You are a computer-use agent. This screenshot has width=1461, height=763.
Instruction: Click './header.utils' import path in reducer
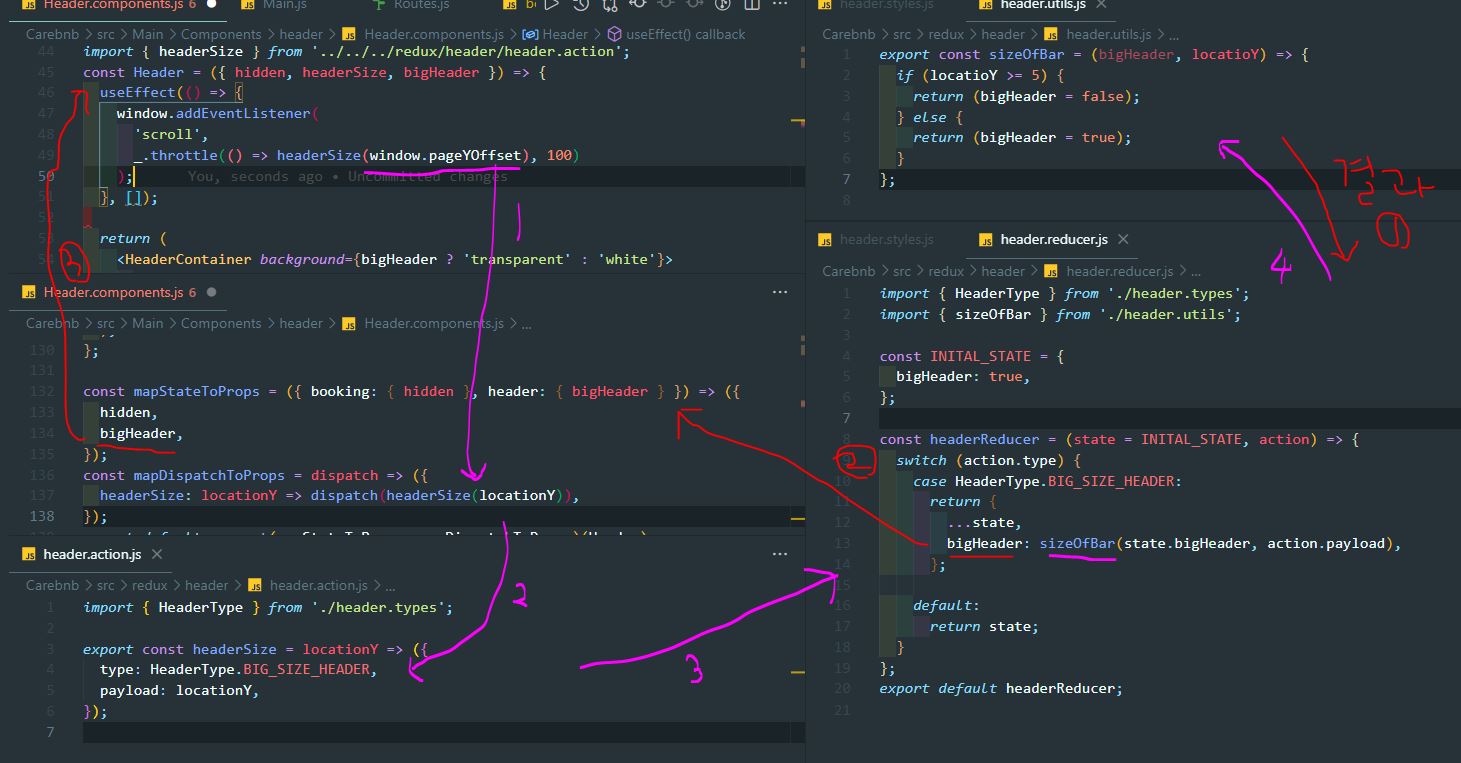point(1170,314)
